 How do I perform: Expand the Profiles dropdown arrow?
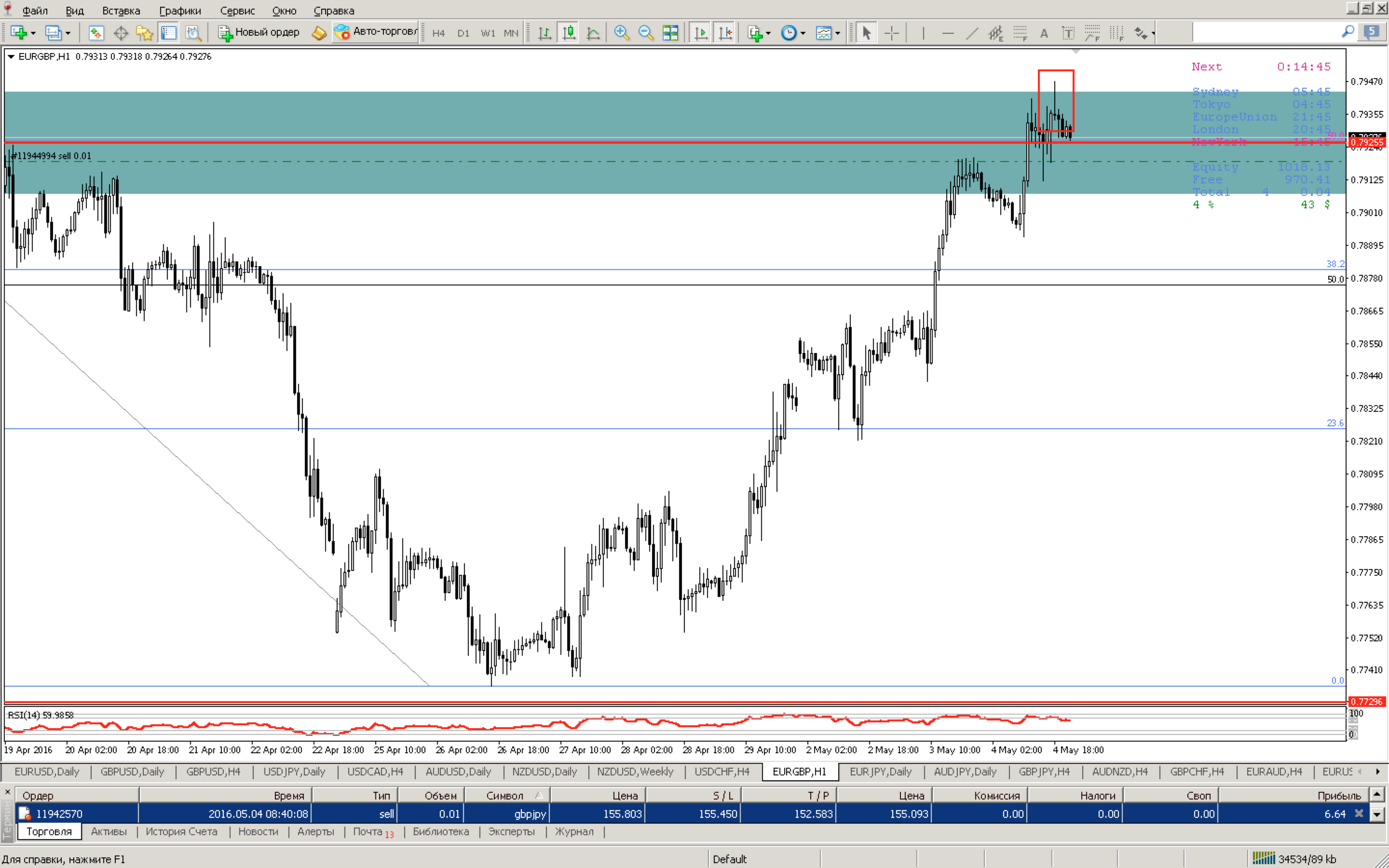pyautogui.click(x=68, y=33)
